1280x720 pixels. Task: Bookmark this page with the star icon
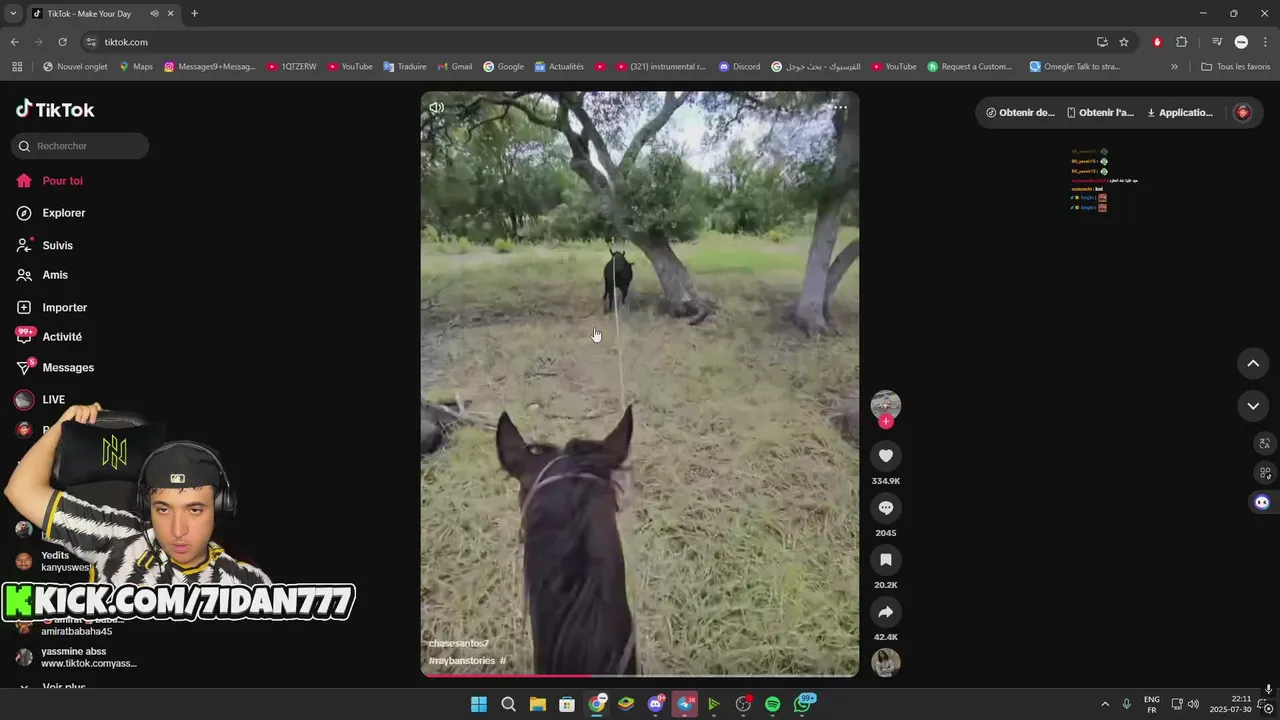1124,42
